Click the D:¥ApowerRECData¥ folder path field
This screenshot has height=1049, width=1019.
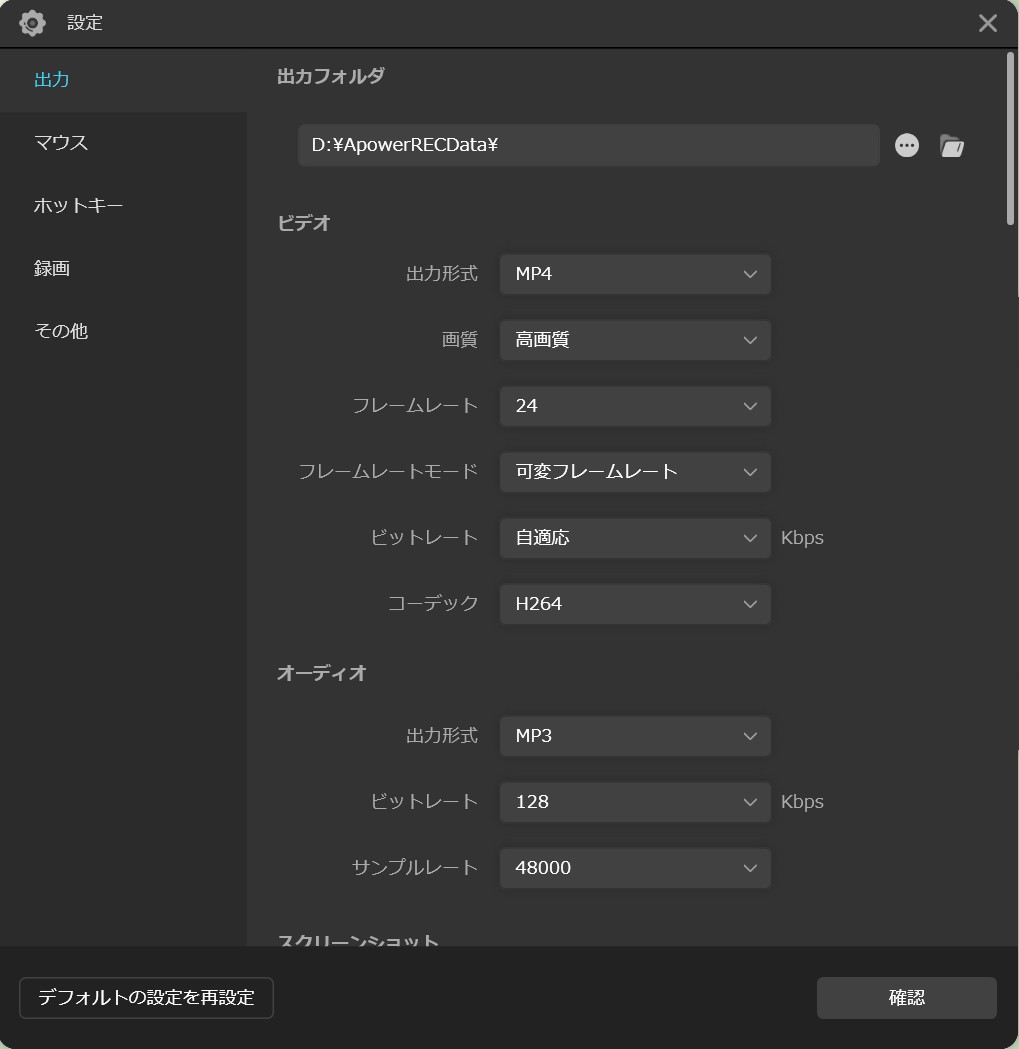(588, 145)
